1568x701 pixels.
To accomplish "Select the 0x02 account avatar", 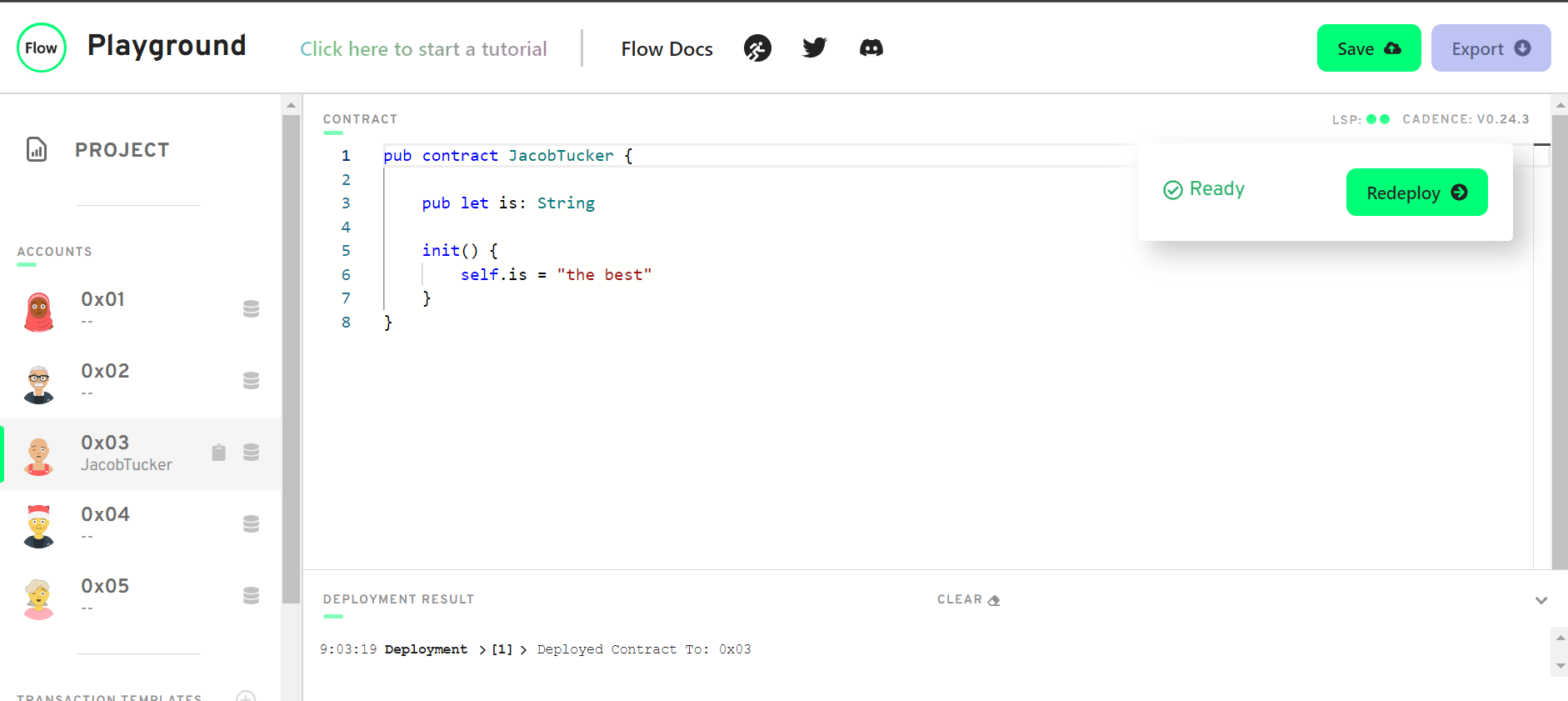I will point(38,383).
